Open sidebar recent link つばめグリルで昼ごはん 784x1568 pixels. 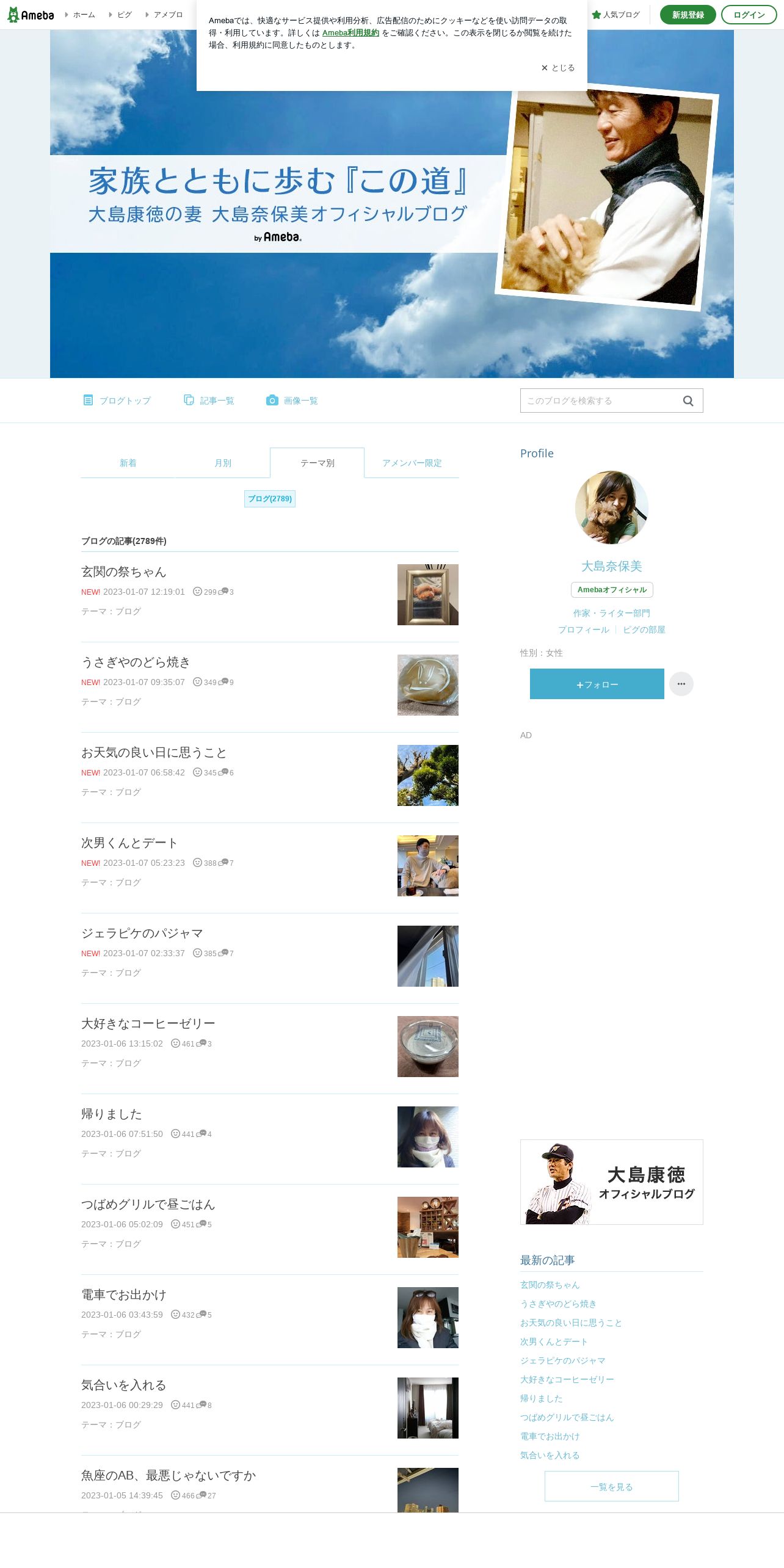(567, 1417)
